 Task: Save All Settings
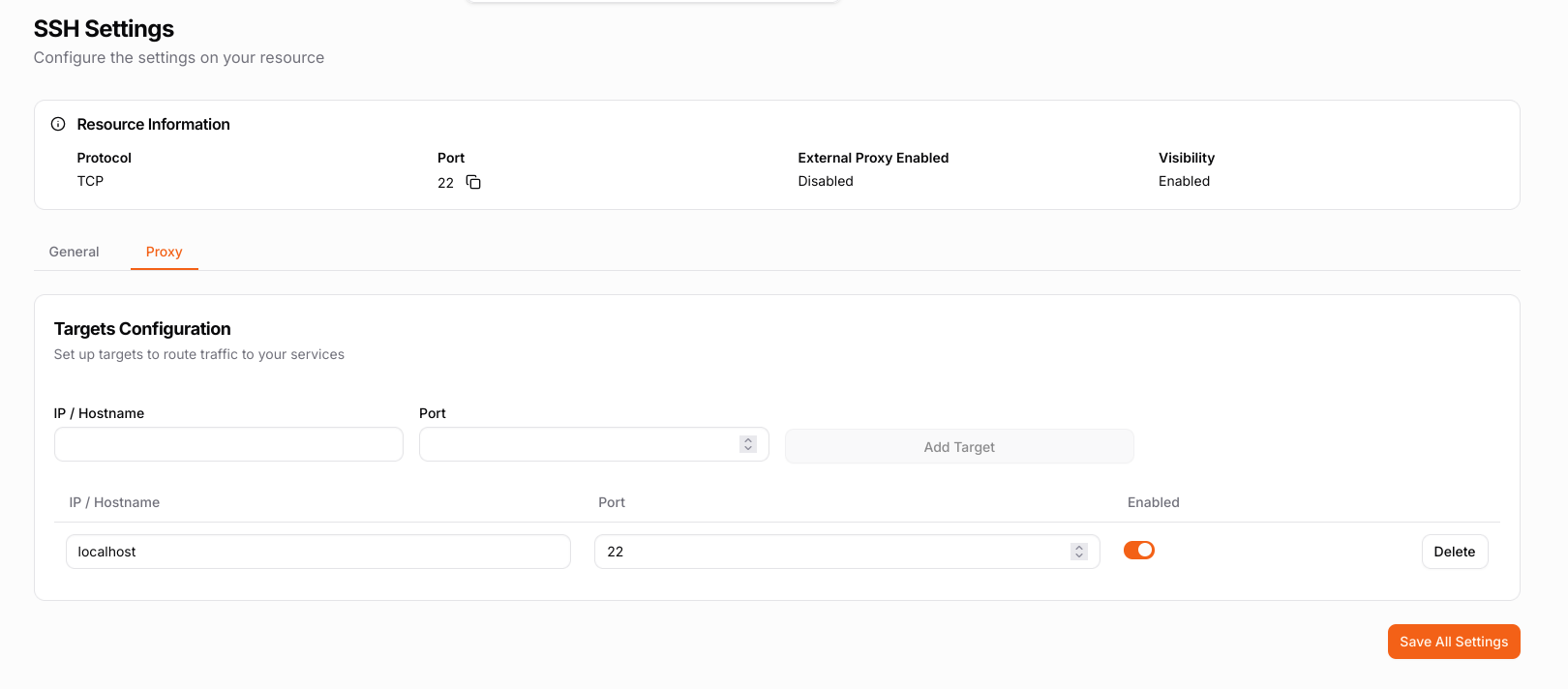[1453, 642]
